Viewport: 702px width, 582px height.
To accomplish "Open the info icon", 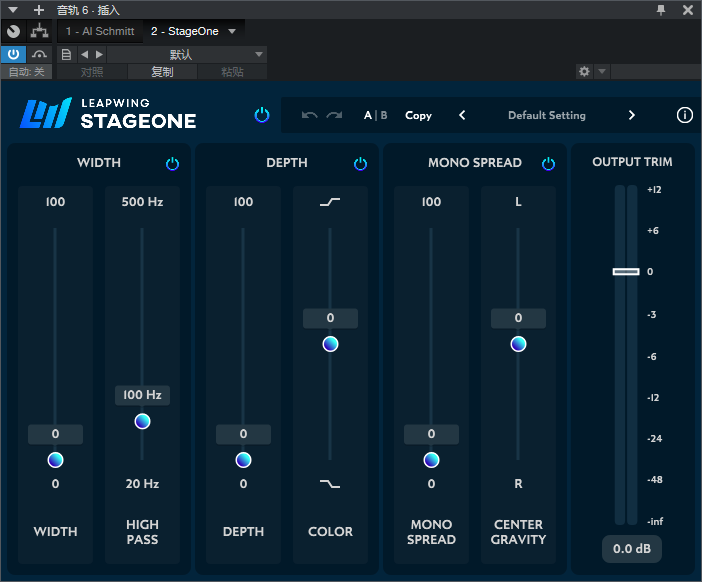I will tap(684, 115).
